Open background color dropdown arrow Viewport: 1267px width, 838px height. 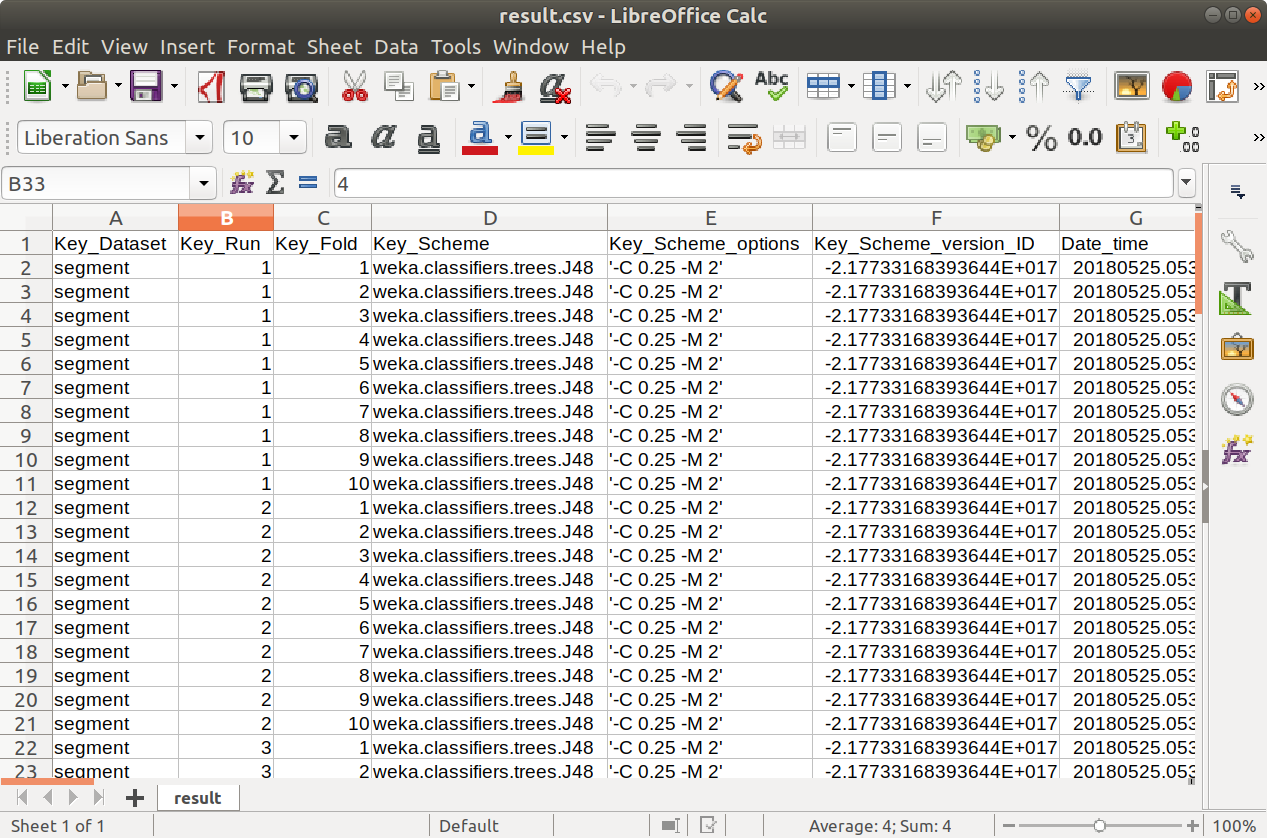[565, 138]
